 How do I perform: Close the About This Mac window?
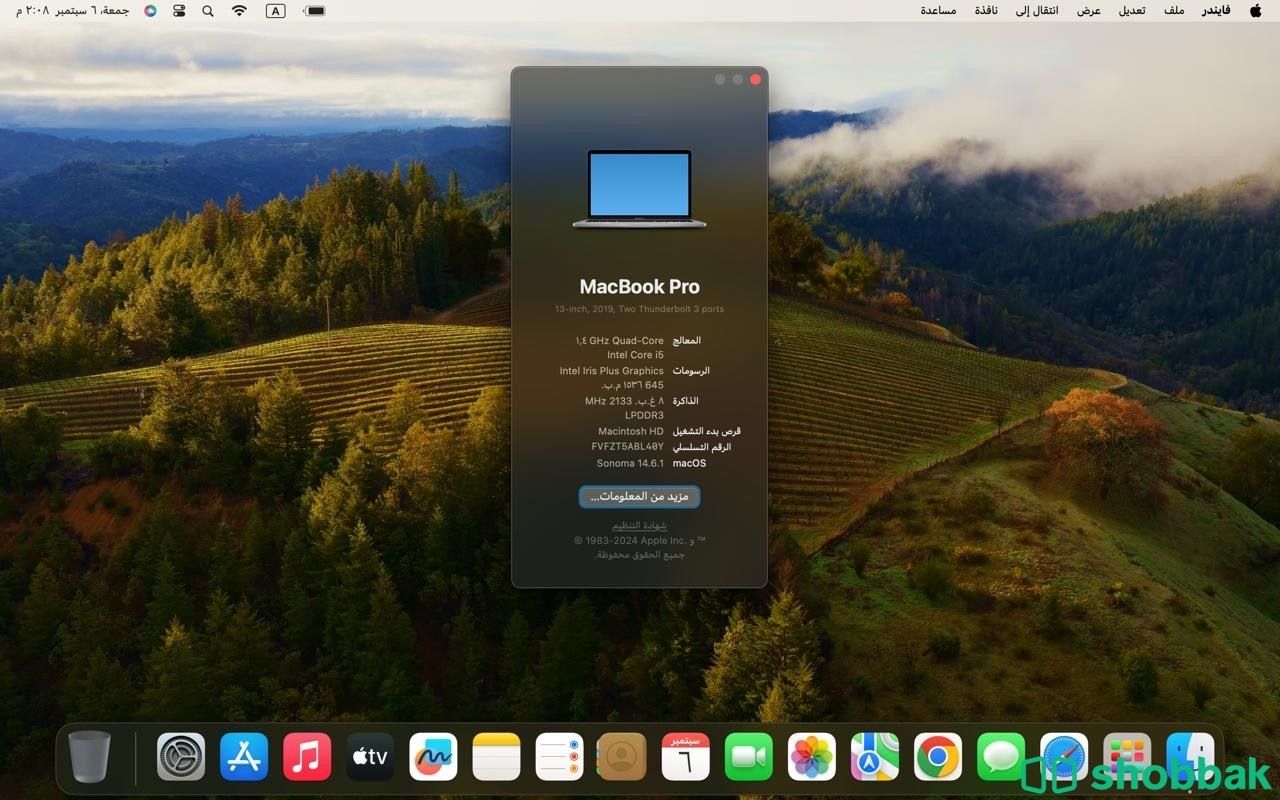(756, 79)
